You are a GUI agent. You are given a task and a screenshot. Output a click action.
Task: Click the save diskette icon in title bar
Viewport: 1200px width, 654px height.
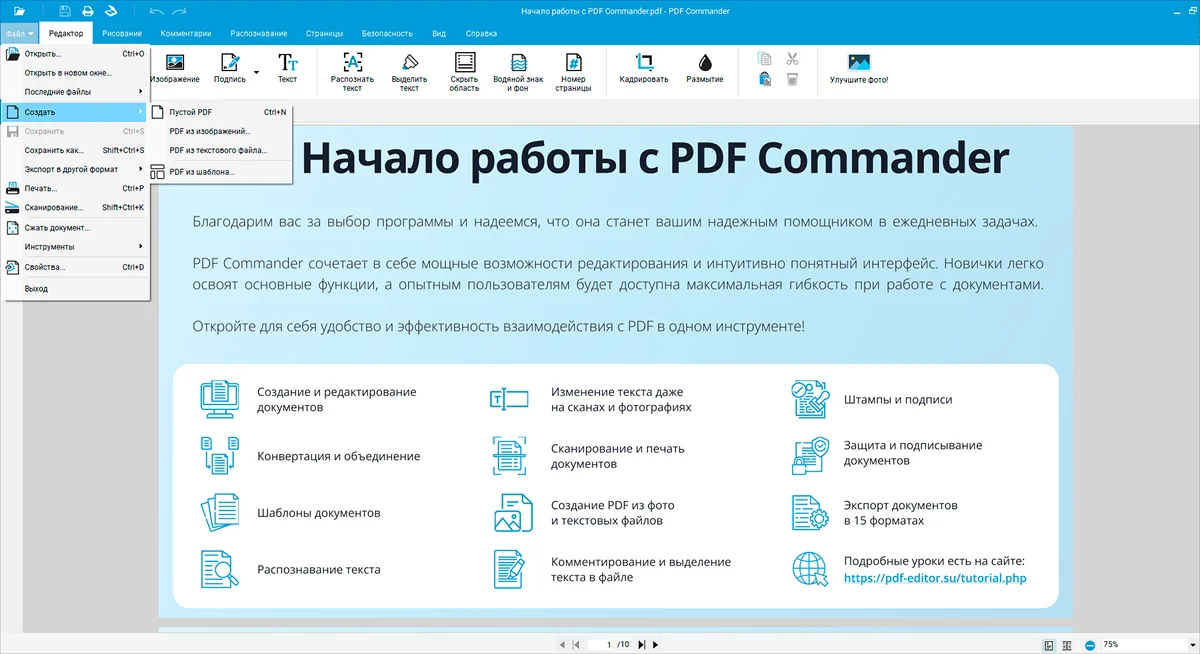click(x=65, y=11)
